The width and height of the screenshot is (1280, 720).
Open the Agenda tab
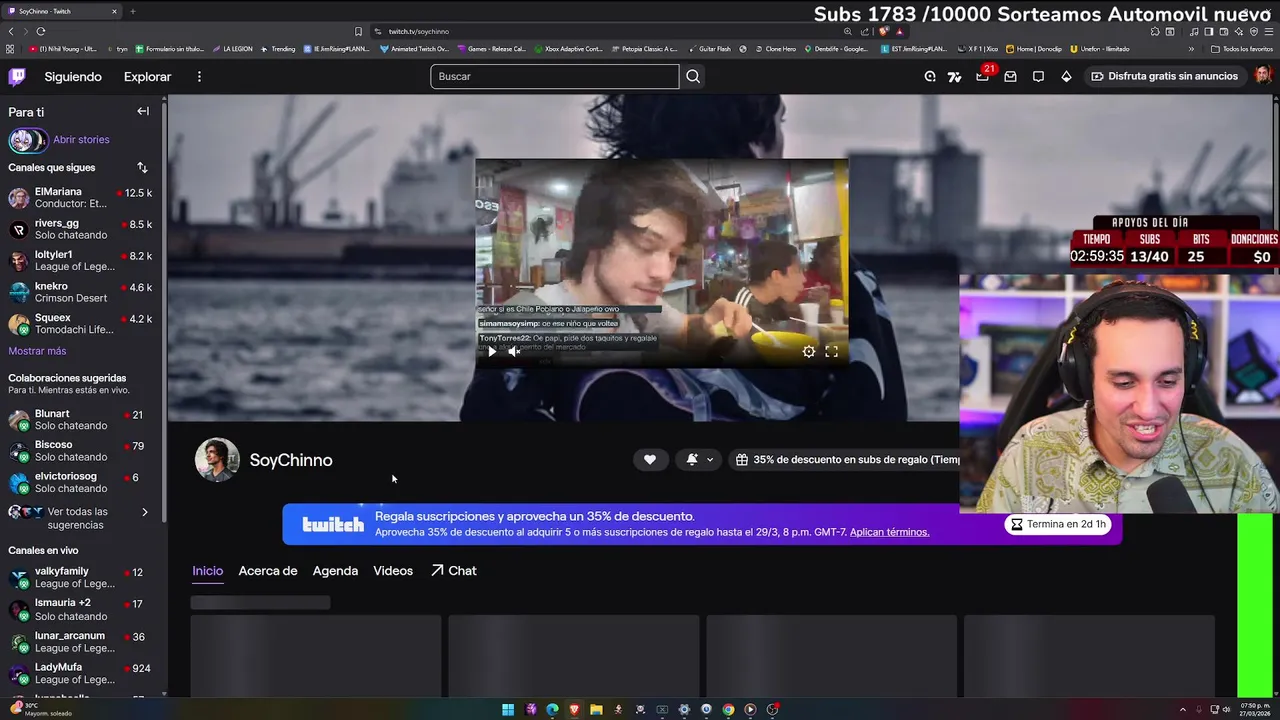335,571
